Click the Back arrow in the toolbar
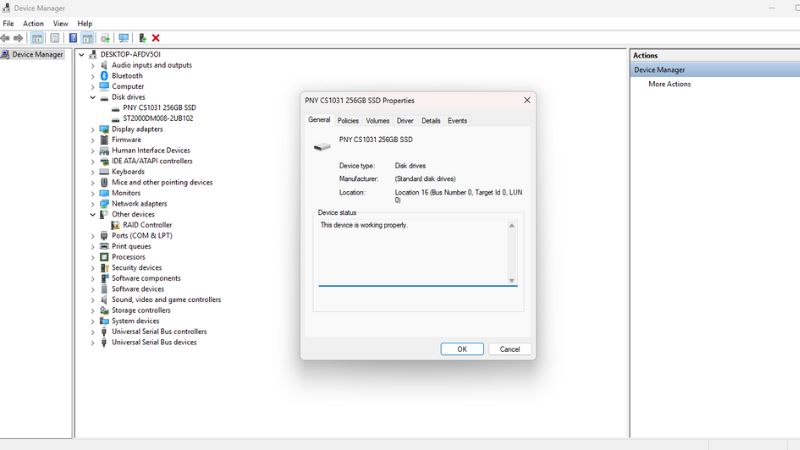This screenshot has height=450, width=800. tap(5, 38)
